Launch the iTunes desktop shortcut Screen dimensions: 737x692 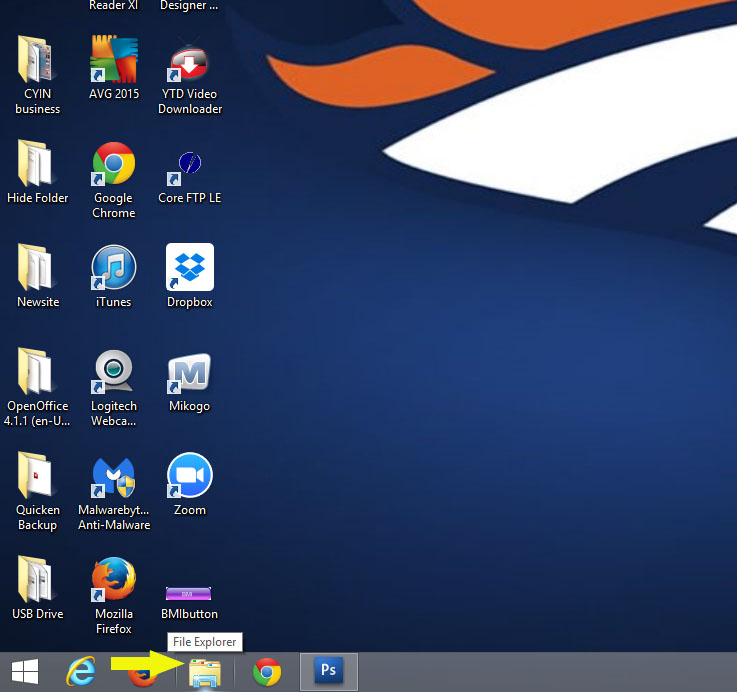pyautogui.click(x=113, y=269)
